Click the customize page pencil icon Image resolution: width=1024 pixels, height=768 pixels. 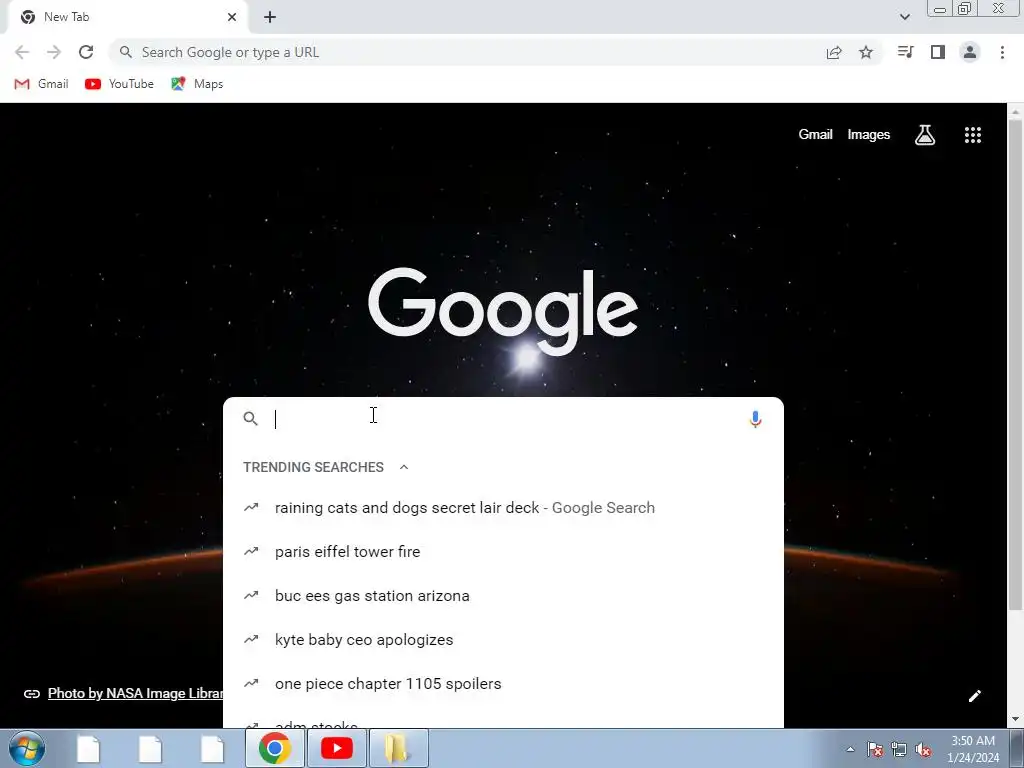[974, 696]
